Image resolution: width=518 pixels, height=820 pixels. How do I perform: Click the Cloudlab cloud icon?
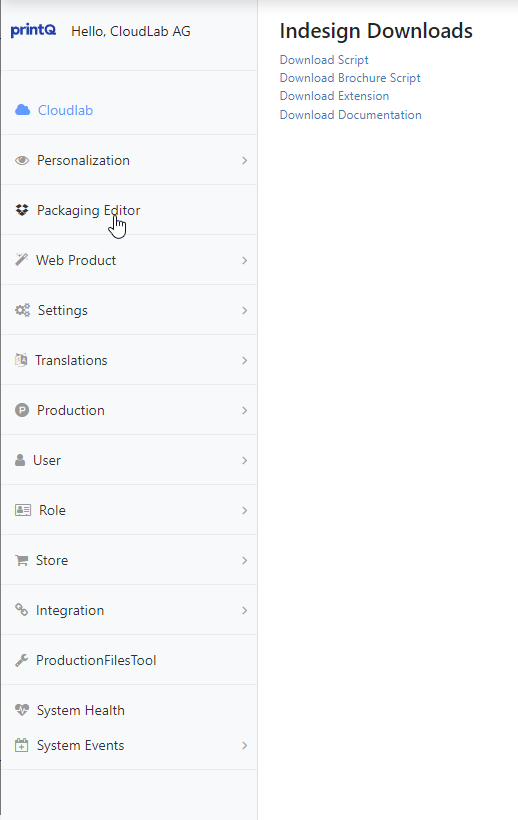tap(22, 110)
